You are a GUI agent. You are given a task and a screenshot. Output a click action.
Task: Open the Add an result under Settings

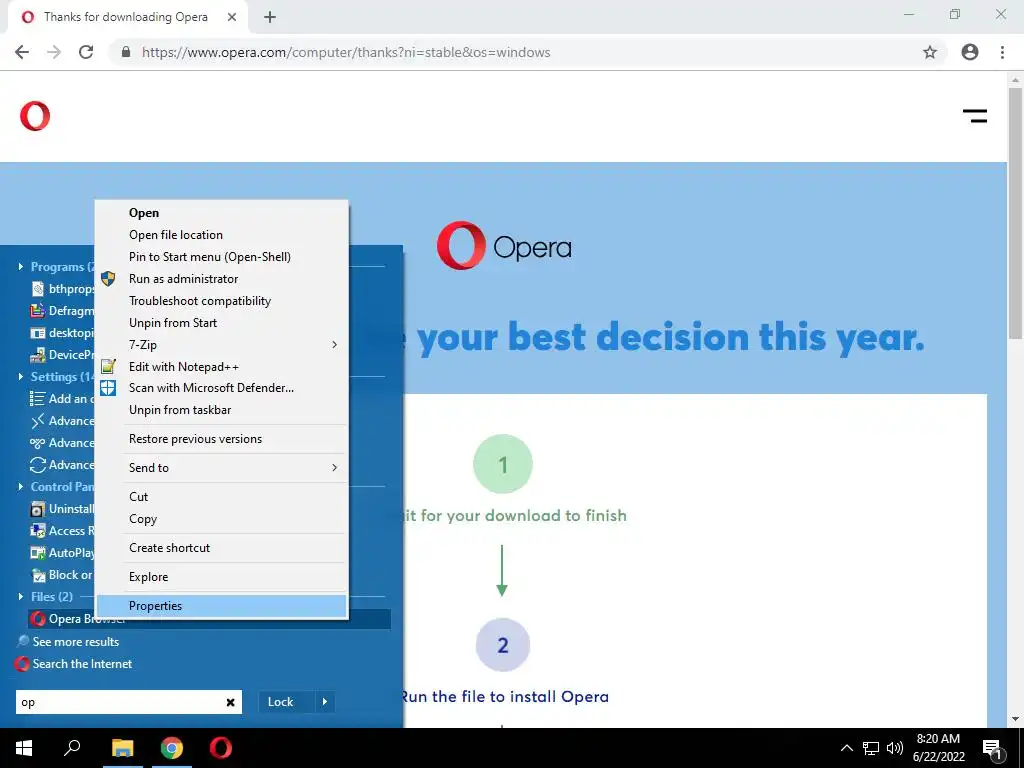(62, 399)
